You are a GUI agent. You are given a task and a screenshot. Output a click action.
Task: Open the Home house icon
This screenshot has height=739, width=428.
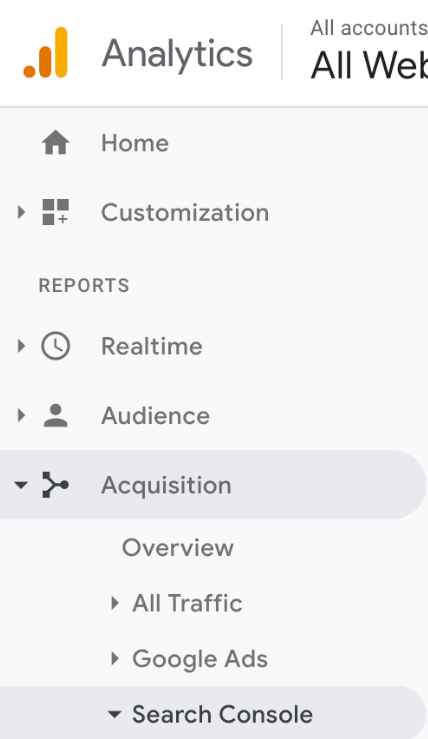(x=56, y=142)
